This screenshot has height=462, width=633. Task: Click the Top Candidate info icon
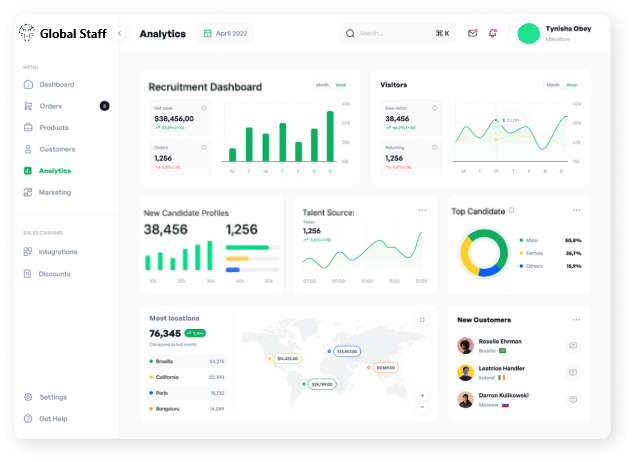[x=511, y=211]
